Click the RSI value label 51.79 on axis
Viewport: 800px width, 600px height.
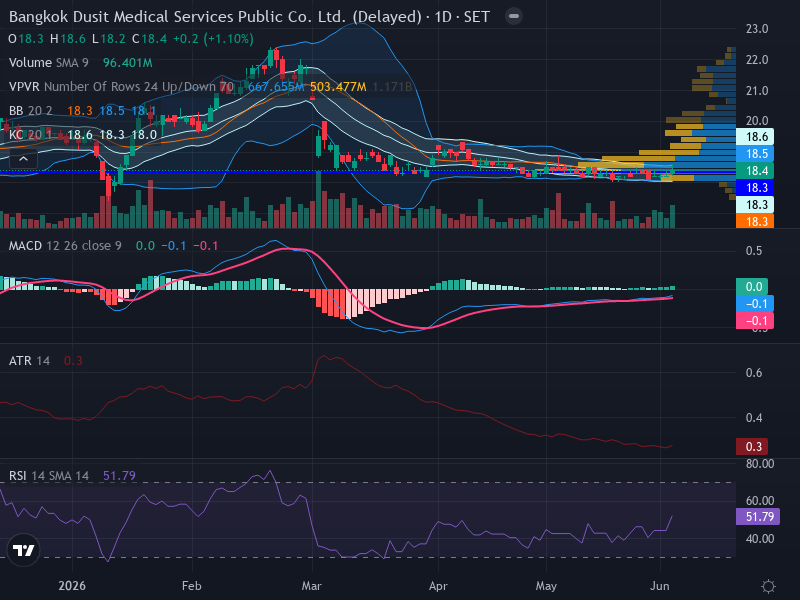coord(758,517)
